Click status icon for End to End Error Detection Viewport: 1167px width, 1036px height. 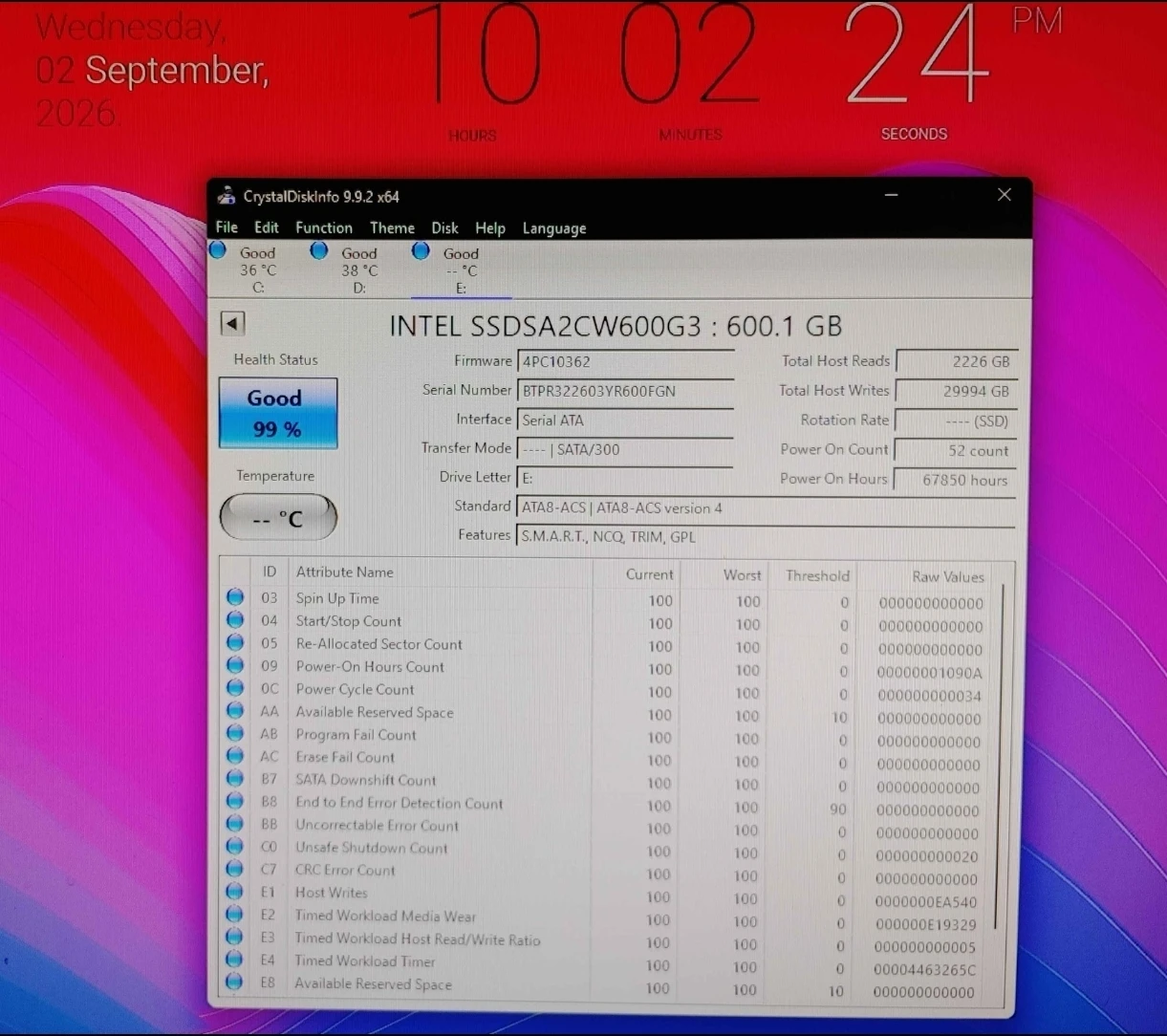coord(235,801)
